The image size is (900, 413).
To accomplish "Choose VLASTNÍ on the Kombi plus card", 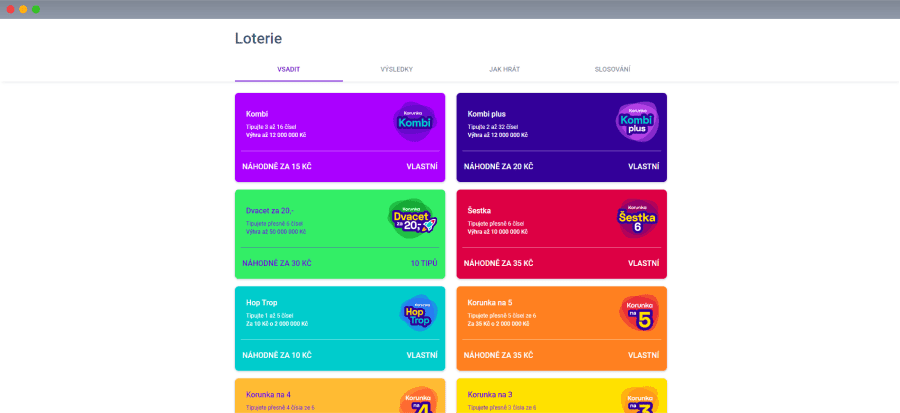I will pos(643,167).
